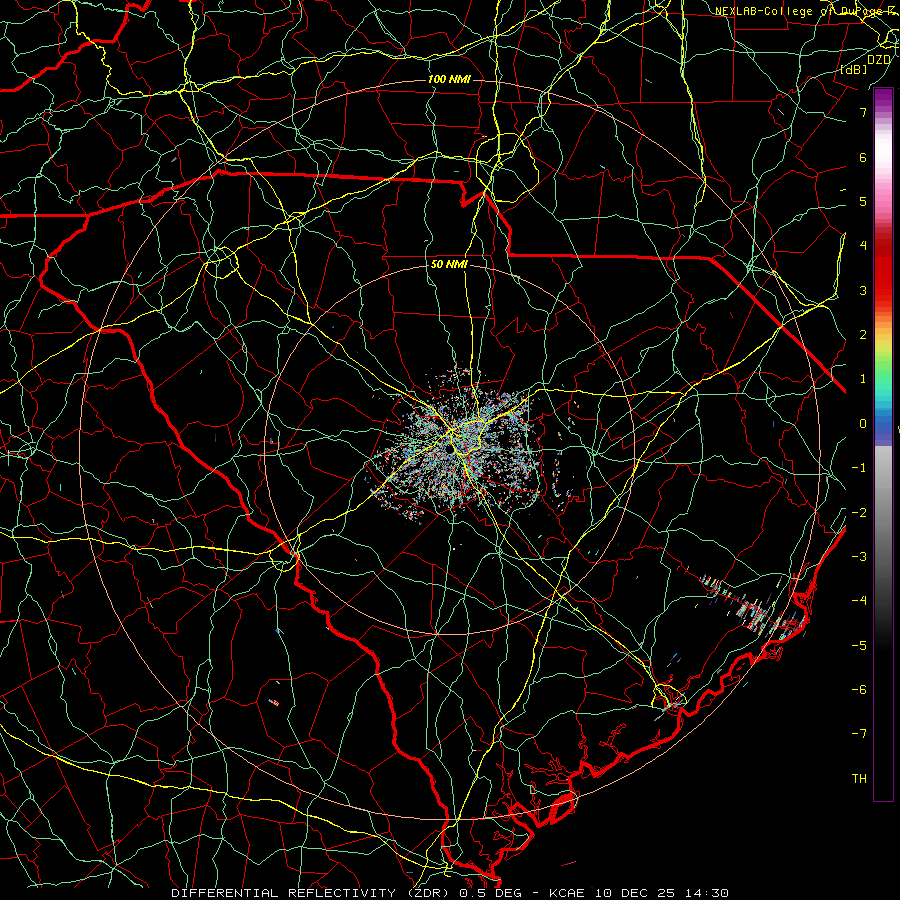Click the red band of ZDR color scale
Screen dimensions: 900x900
(x=883, y=267)
